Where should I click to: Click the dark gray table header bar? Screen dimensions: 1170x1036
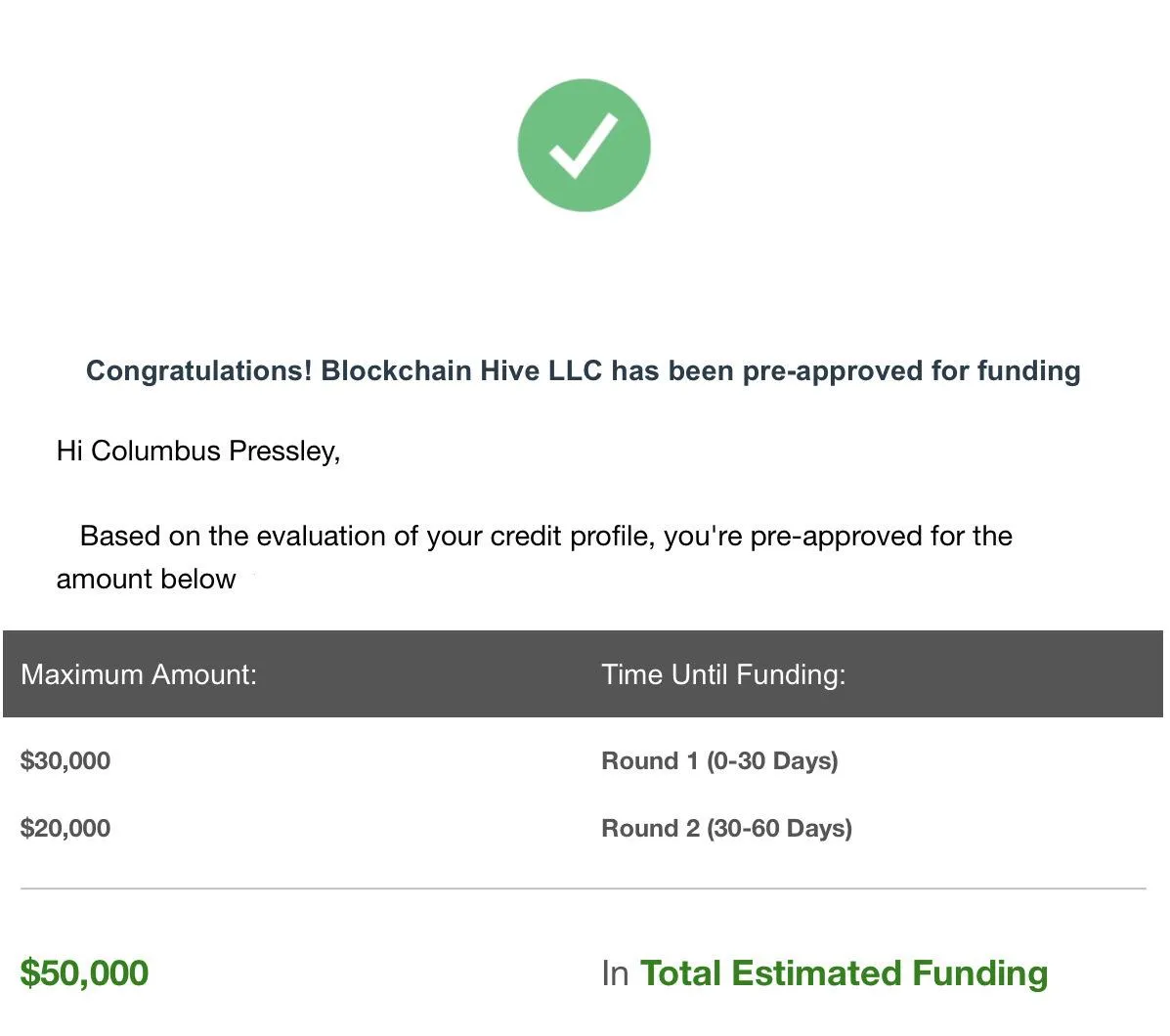pos(584,673)
